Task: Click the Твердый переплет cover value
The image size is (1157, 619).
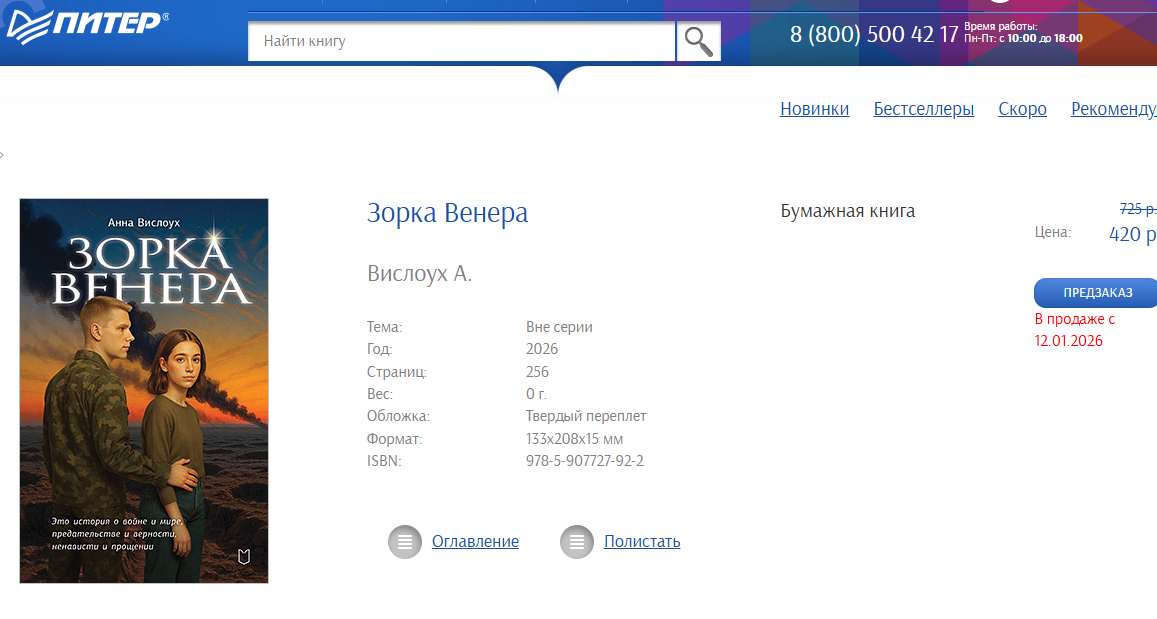Action: point(586,416)
